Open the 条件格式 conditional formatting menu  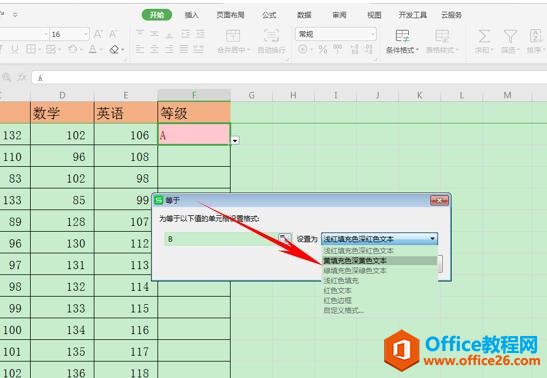(402, 41)
